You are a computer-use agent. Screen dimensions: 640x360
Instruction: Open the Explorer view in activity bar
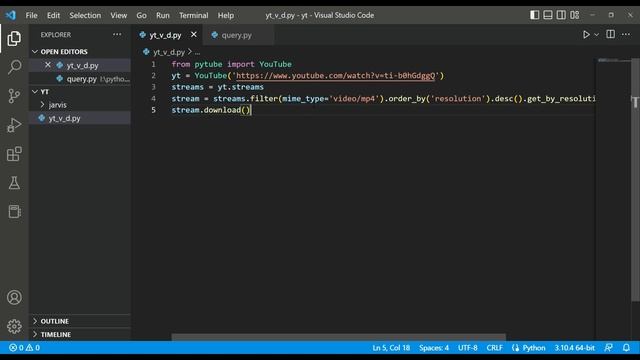point(14,38)
